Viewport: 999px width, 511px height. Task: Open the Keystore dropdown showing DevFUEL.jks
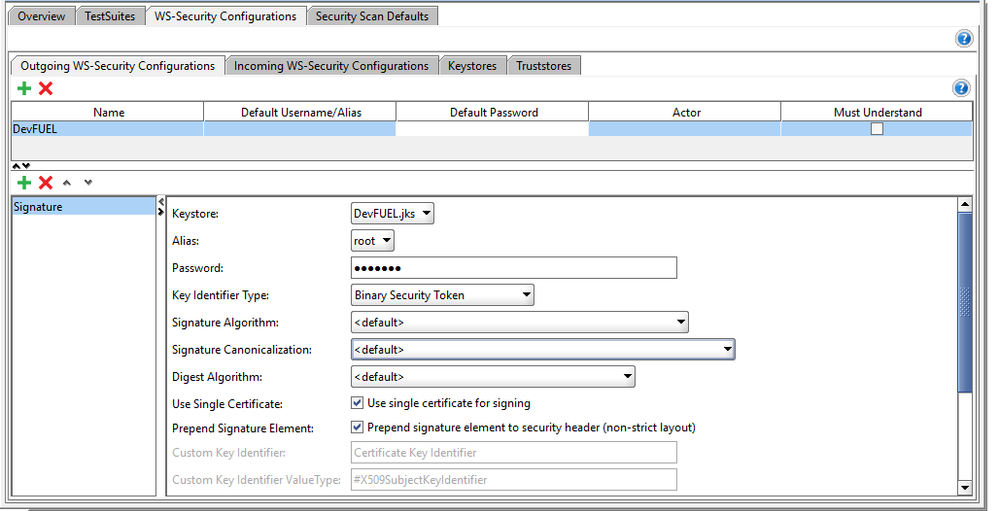392,213
